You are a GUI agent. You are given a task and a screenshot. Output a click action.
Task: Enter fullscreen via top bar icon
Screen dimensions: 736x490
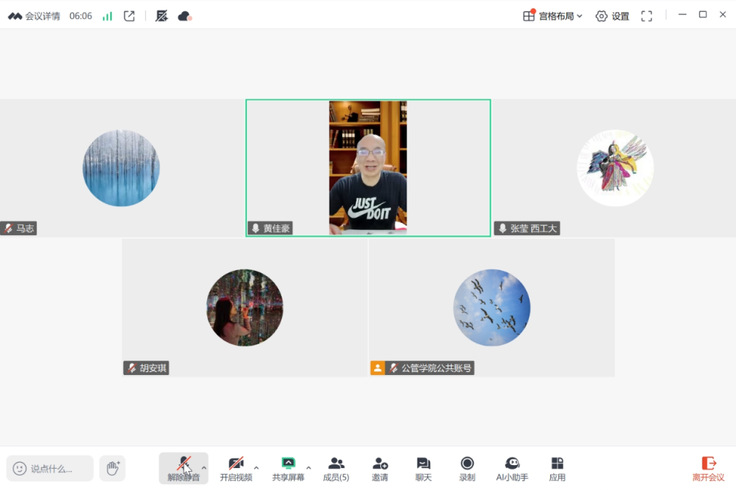646,16
